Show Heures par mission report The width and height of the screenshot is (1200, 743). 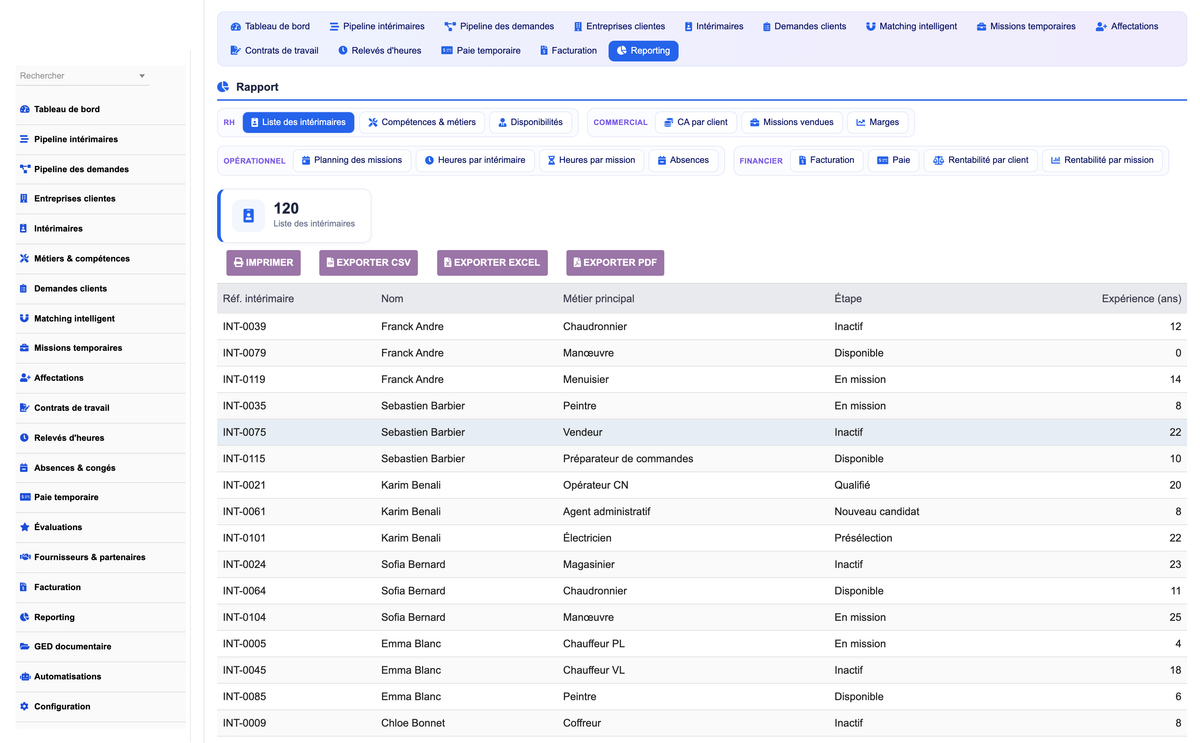[592, 160]
